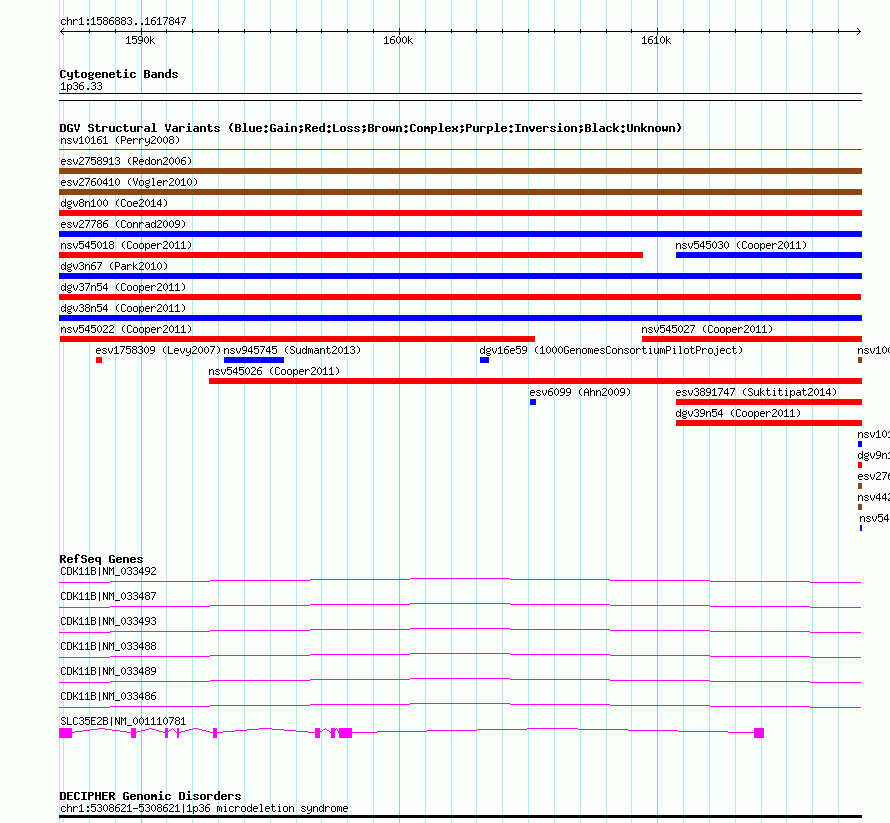890x823 pixels.
Task: Click the black 1p36 microdeletion syndrome bar
Action: (x=460, y=817)
